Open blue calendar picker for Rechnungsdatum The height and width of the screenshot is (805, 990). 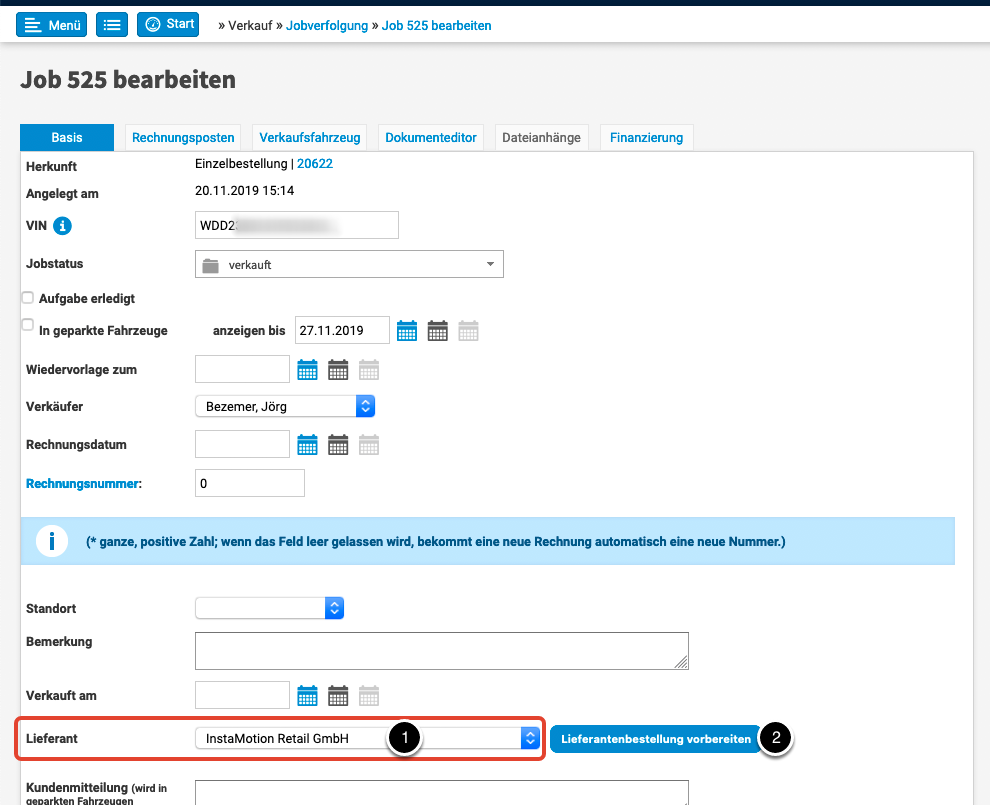point(307,445)
